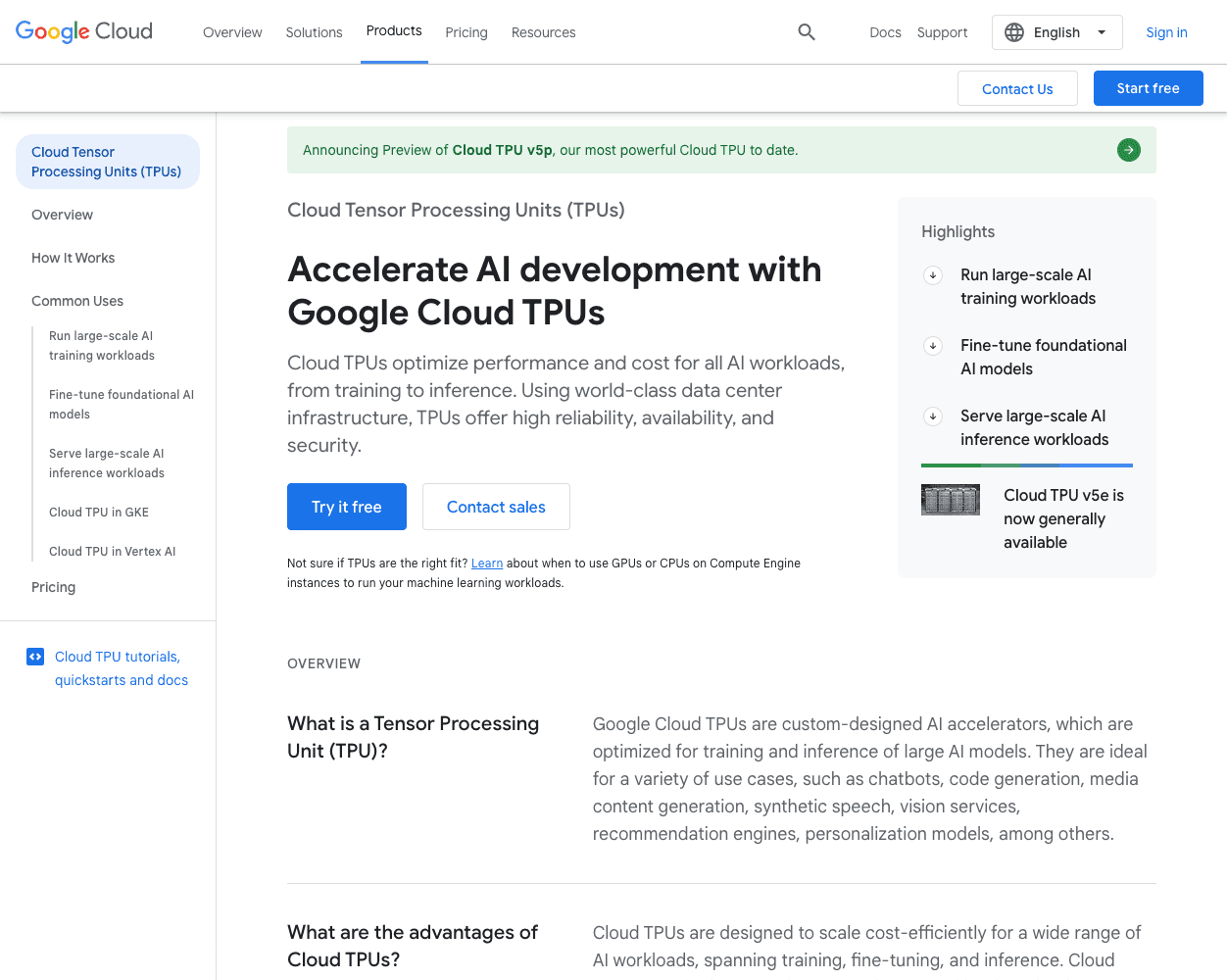Image resolution: width=1227 pixels, height=980 pixels.
Task: Click the Cloud TPU v5p announcement text
Action: pyautogui.click(x=551, y=150)
